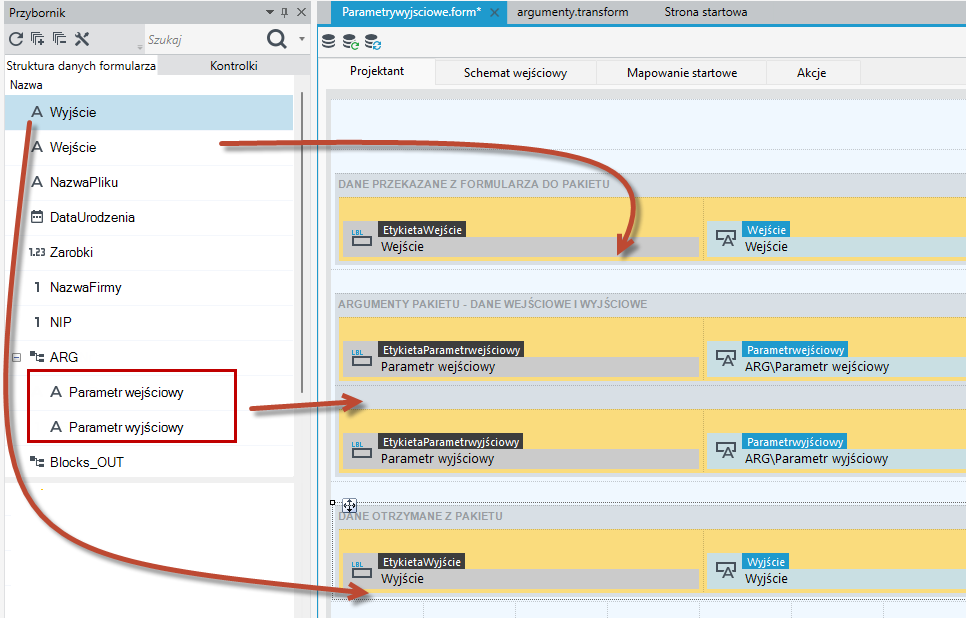Switch to the Kontrolki tab
Screen dimensions: 966x618
[233, 65]
